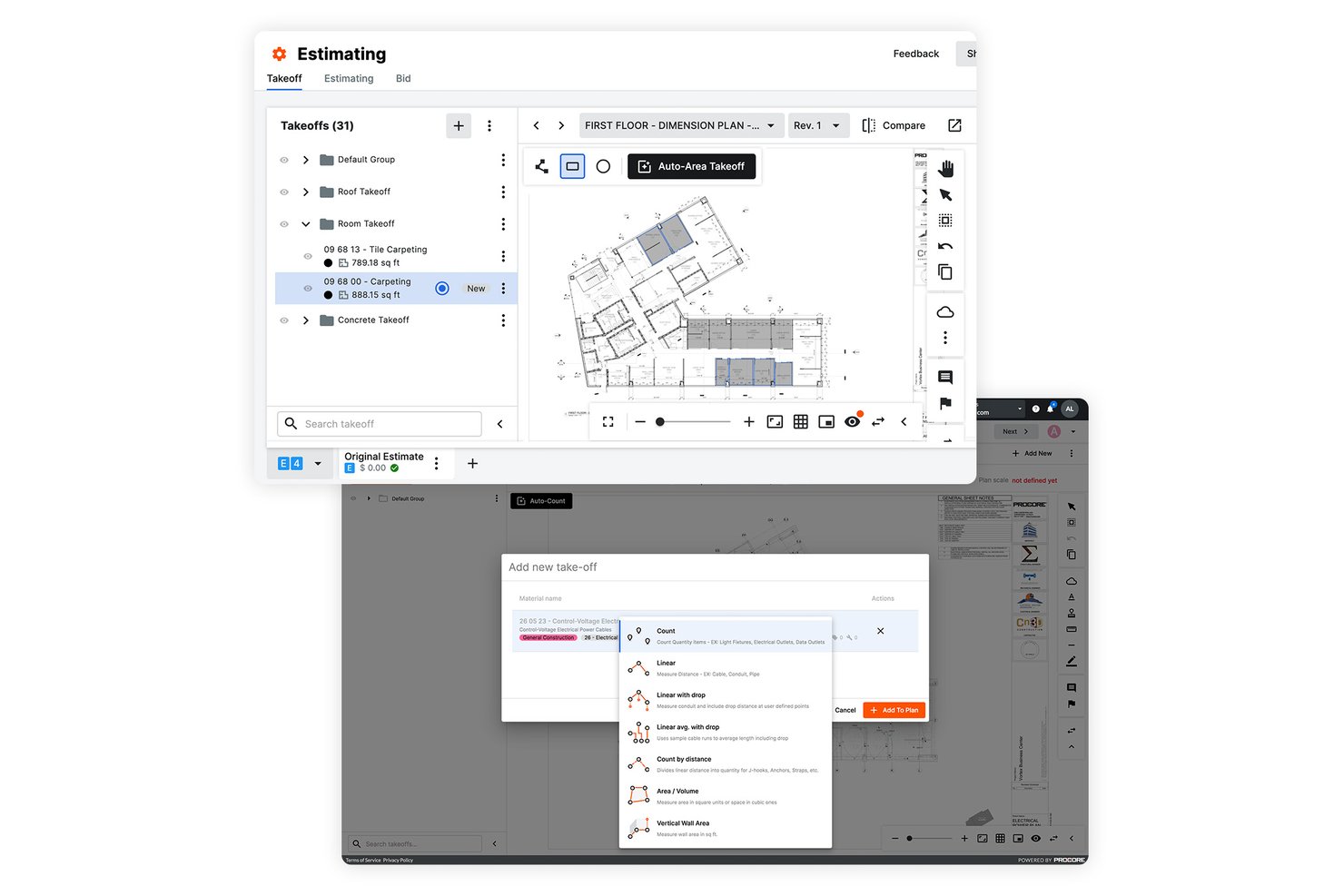This screenshot has height=896, width=1344.
Task: Copy selected markup with the duplicate icon
Action: coord(945,272)
